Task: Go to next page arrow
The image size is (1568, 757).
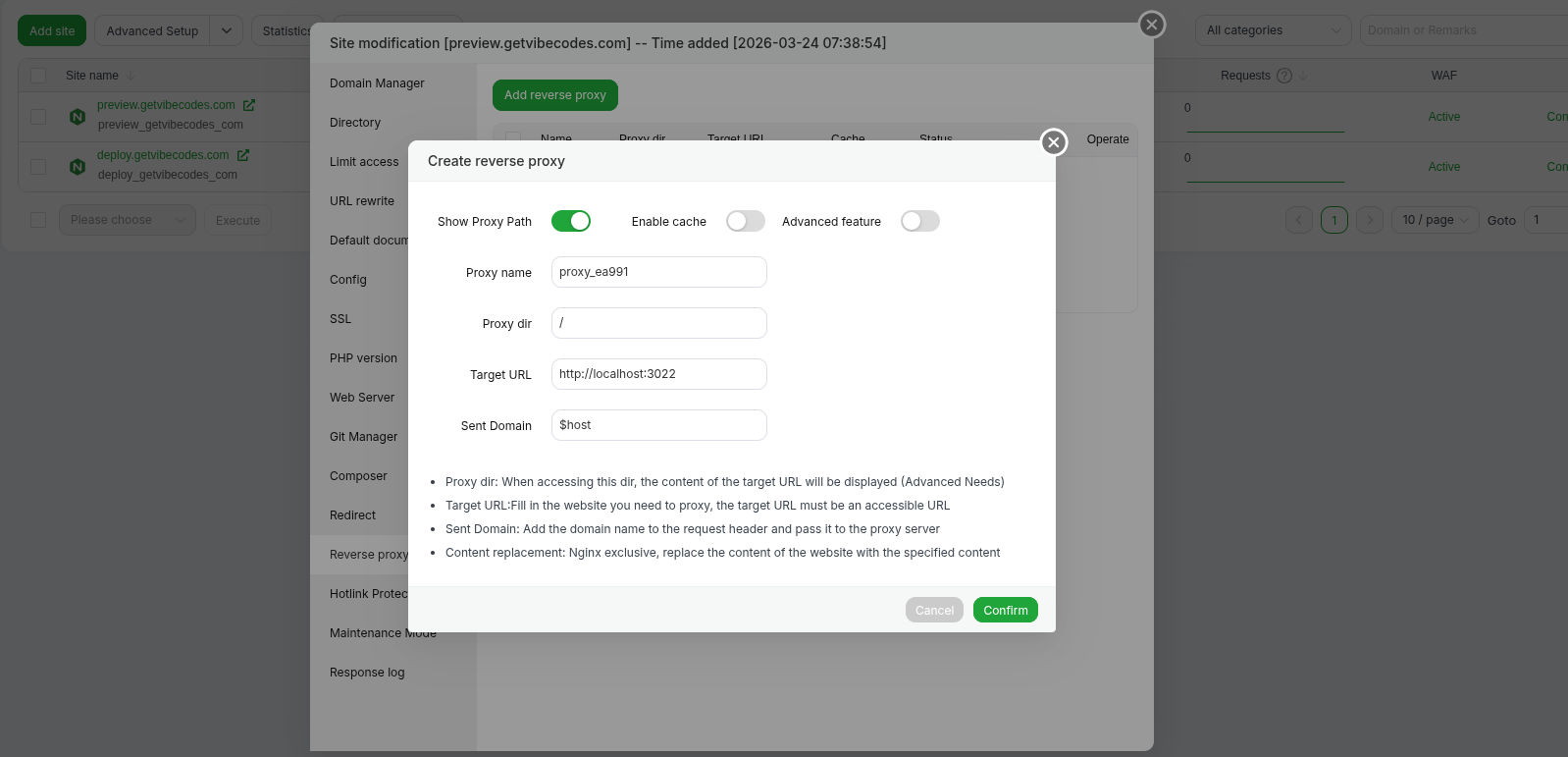Action: coord(1370,220)
